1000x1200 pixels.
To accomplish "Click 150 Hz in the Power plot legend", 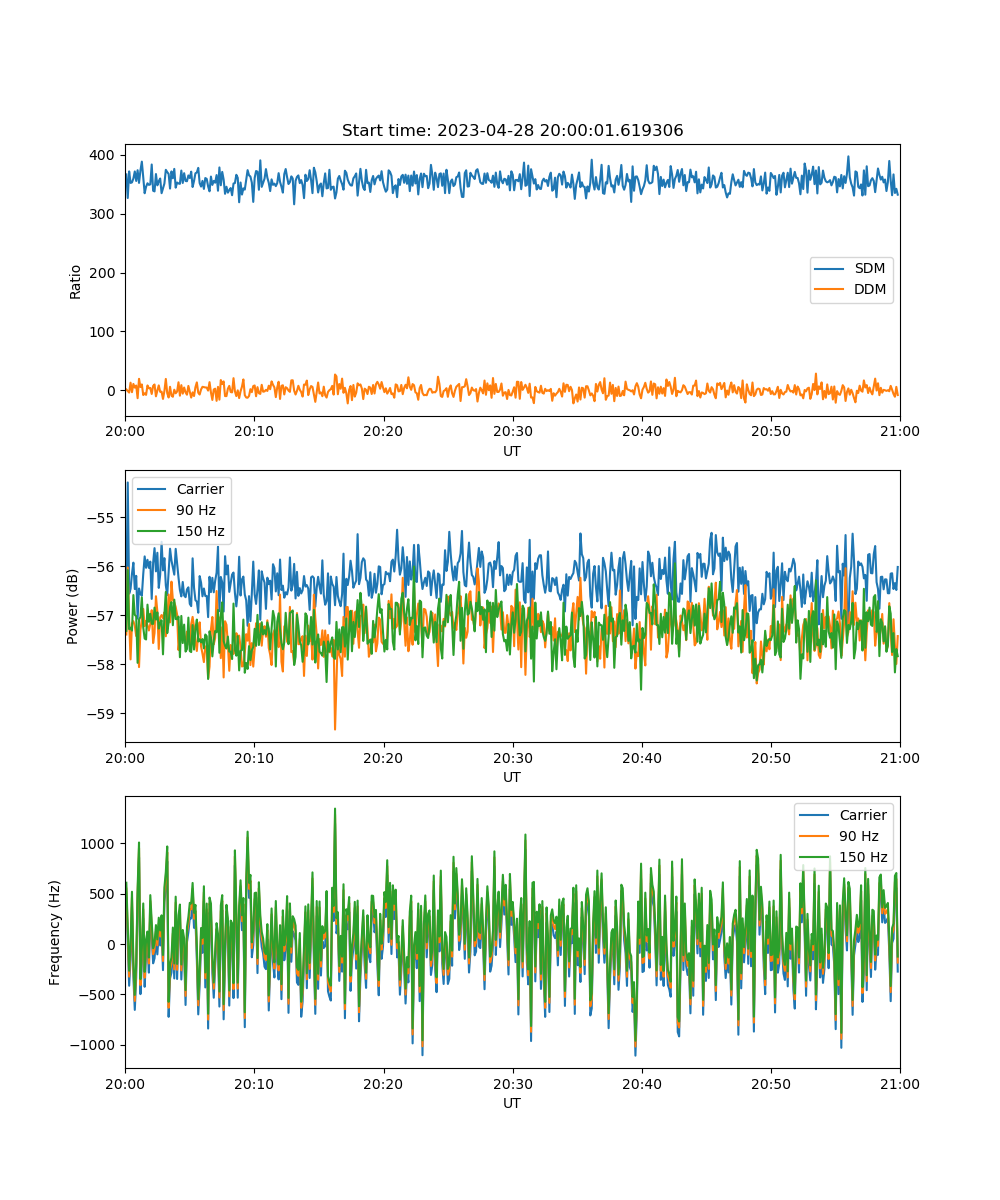I will (200, 531).
